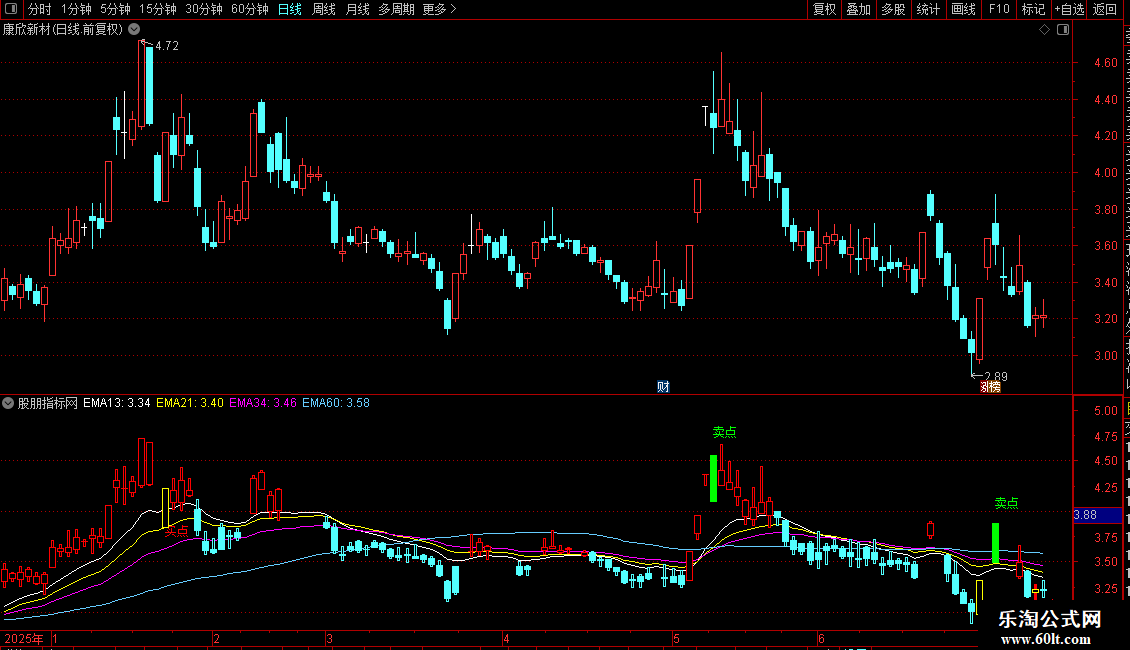1130x650 pixels.
Task: Click the green 卖点 signal near May
Action: click(x=724, y=432)
